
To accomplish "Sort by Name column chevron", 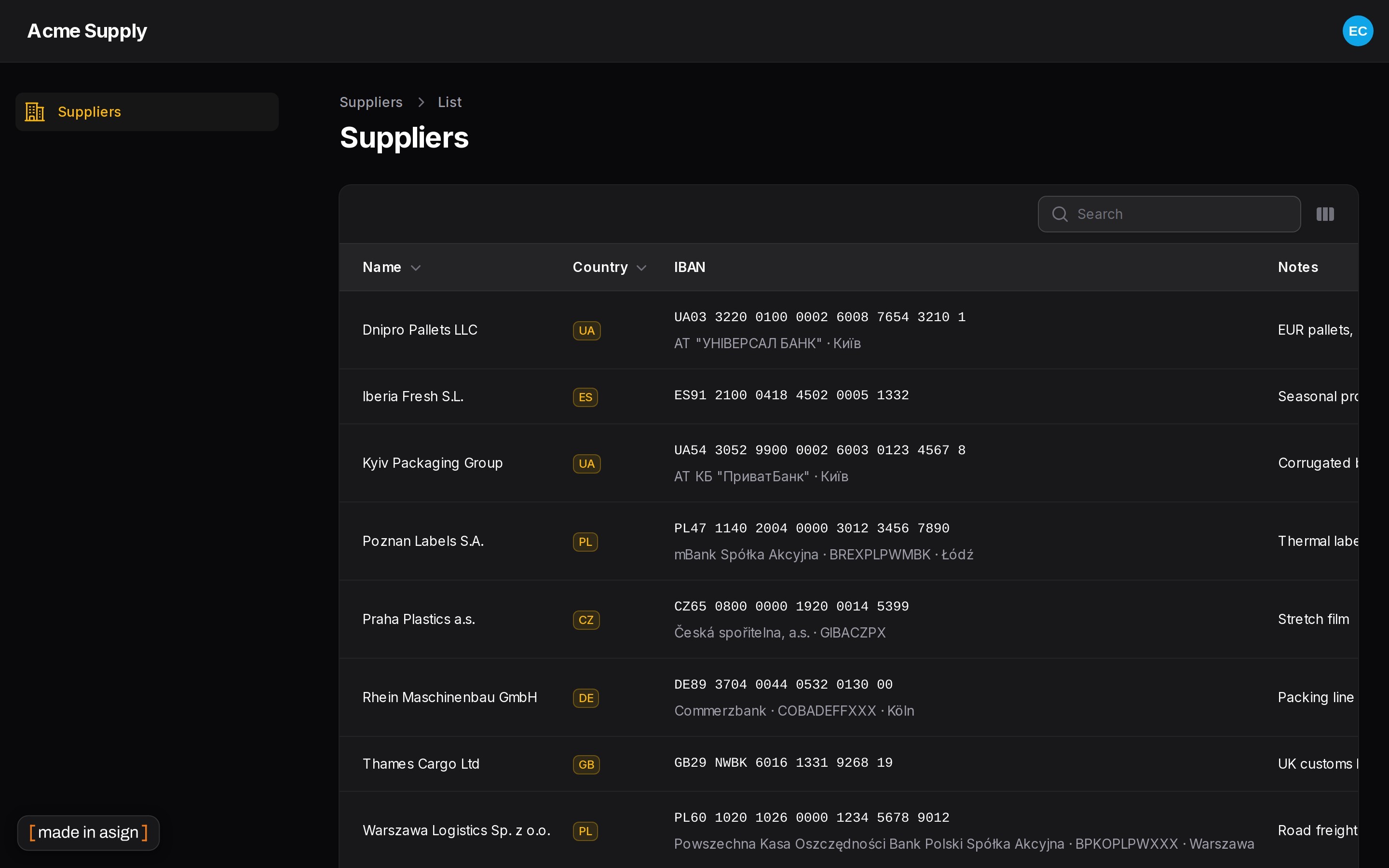I will [x=416, y=268].
